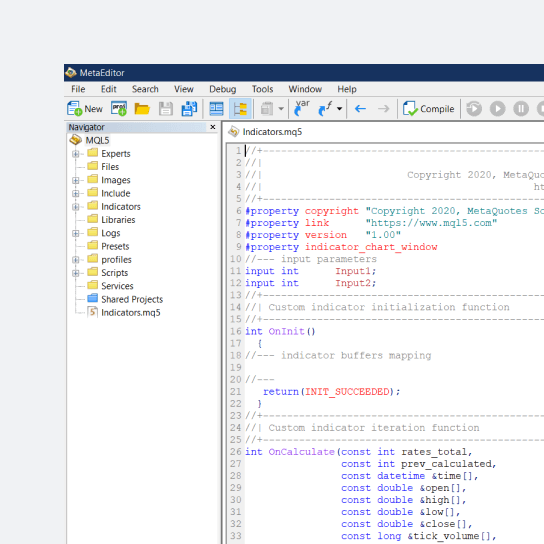The height and width of the screenshot is (544, 544).
Task: Click the navigate Back arrow
Action: point(360,109)
